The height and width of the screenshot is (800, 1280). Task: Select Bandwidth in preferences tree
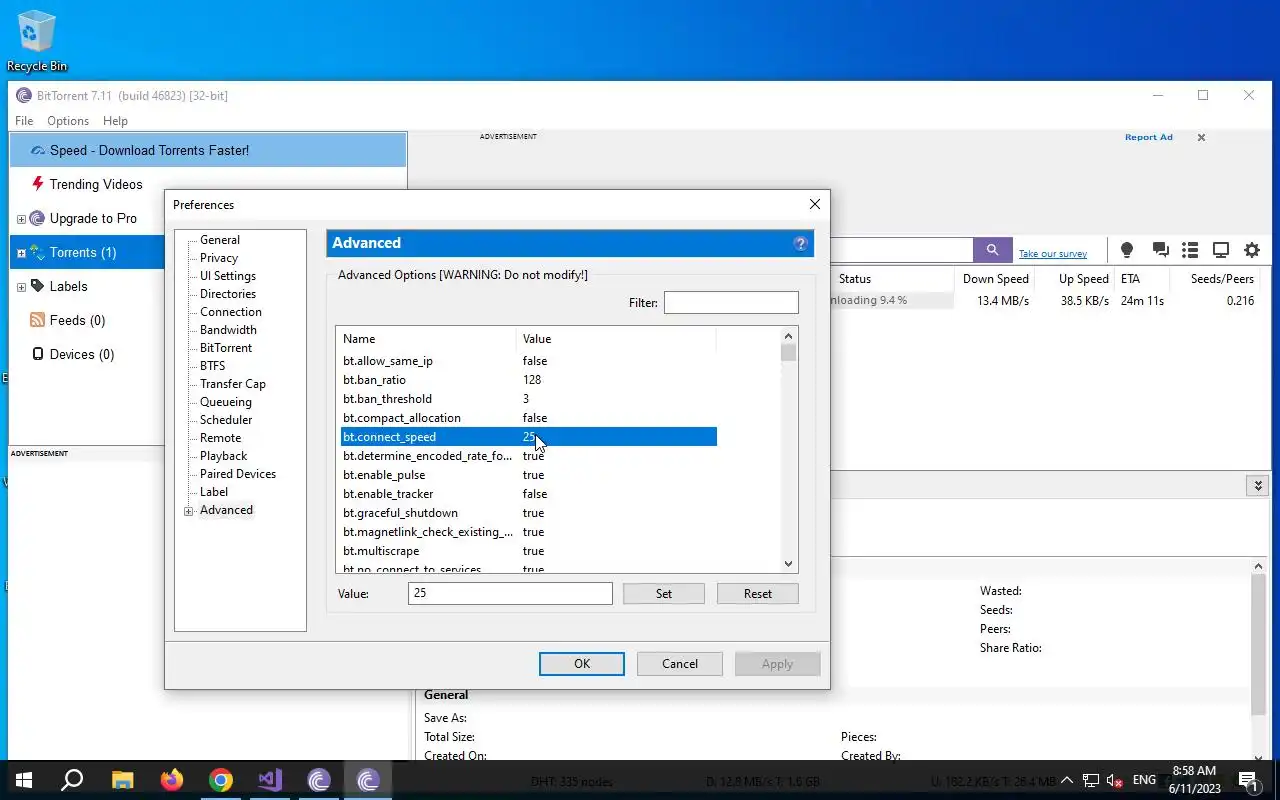[x=228, y=330]
